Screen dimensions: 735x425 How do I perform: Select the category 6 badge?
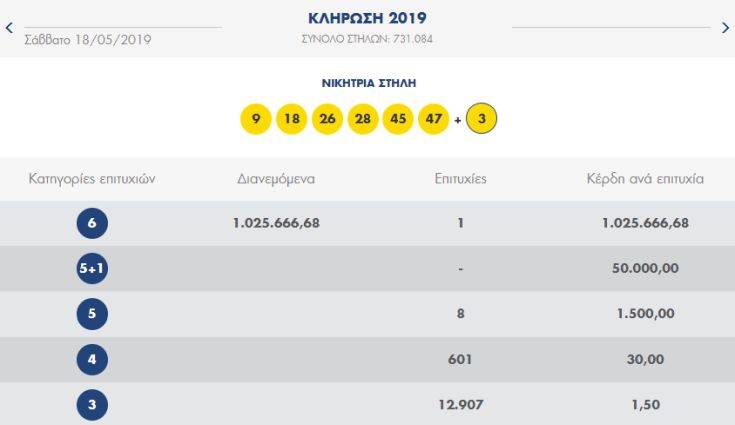[92, 223]
